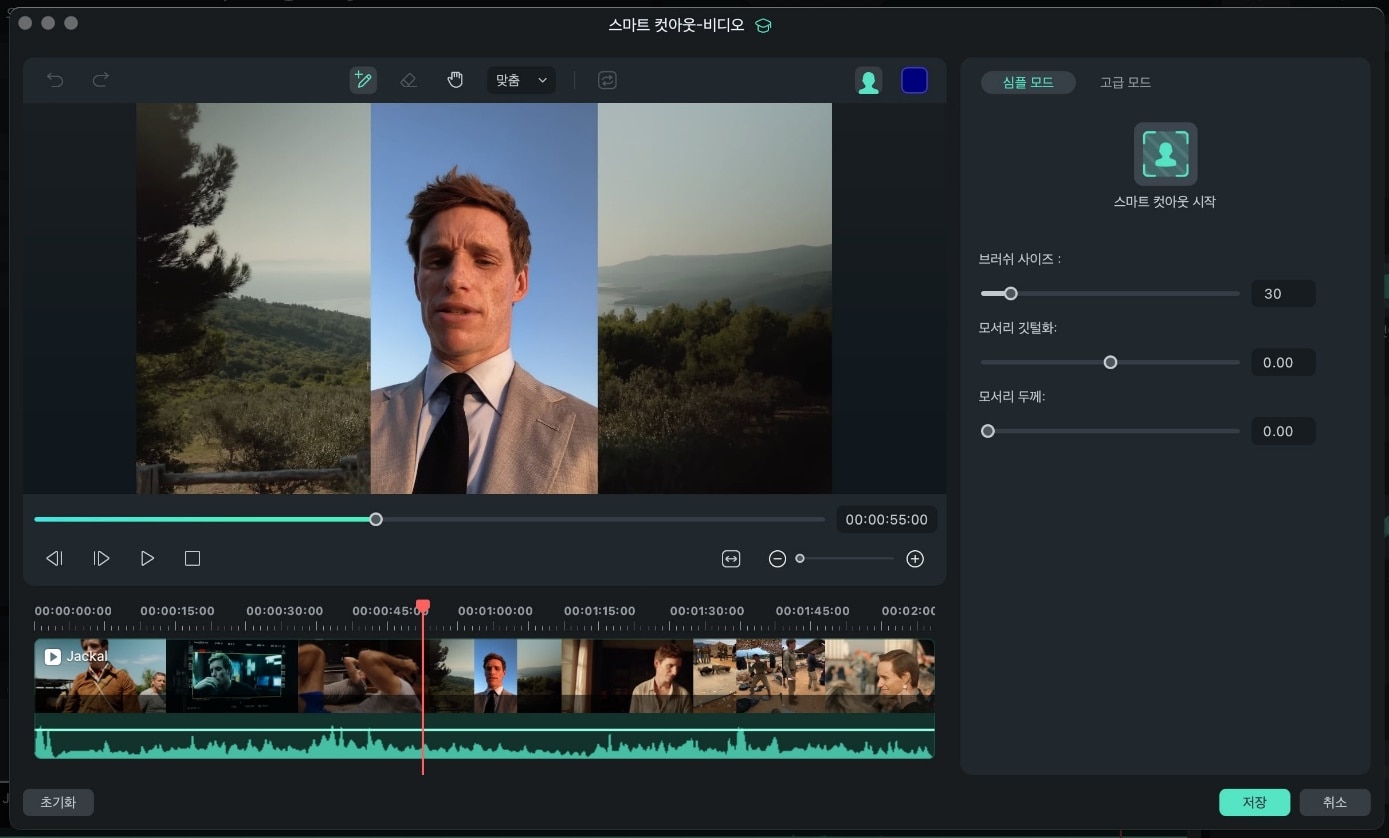The width and height of the screenshot is (1389, 838).
Task: Adjust the 모서리 두께 slider
Action: (x=1110, y=431)
